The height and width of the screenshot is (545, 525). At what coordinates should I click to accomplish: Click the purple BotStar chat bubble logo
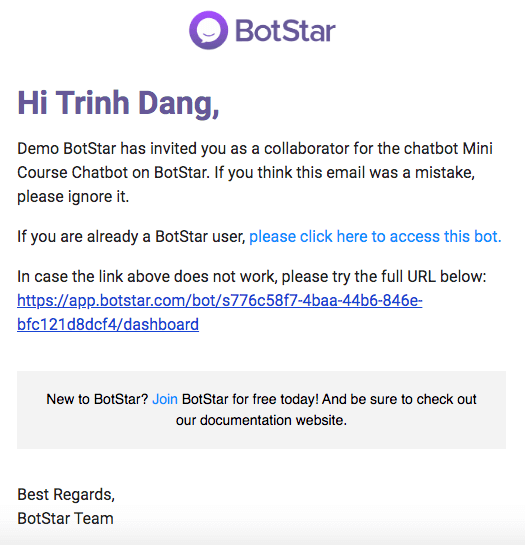[209, 30]
